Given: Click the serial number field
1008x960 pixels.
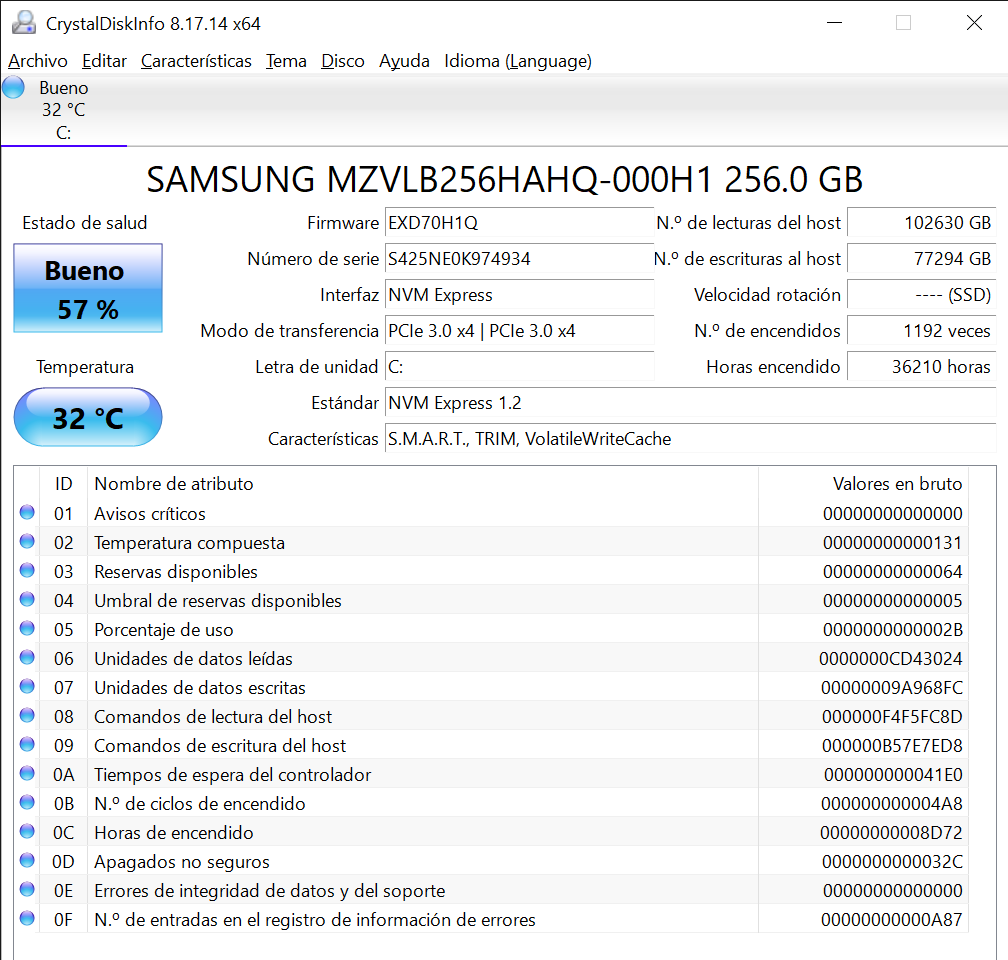Looking at the screenshot, I should coord(519,259).
